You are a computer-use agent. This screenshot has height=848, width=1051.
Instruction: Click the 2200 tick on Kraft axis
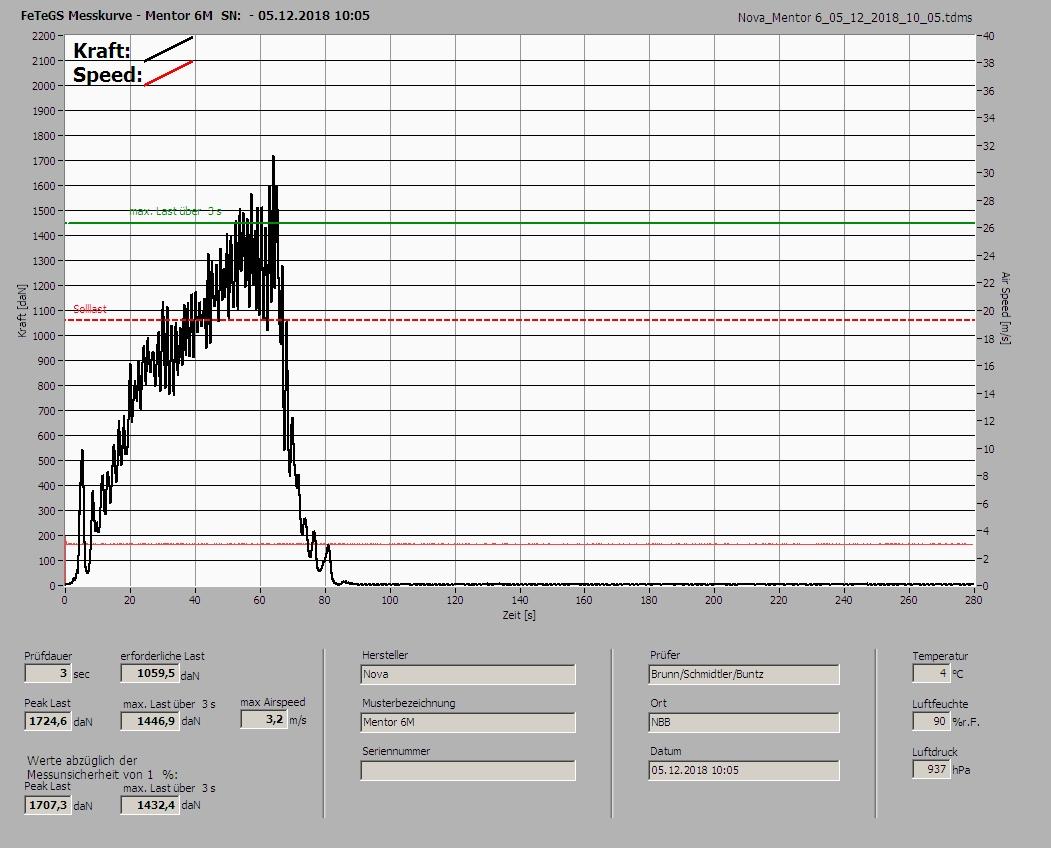43,36
